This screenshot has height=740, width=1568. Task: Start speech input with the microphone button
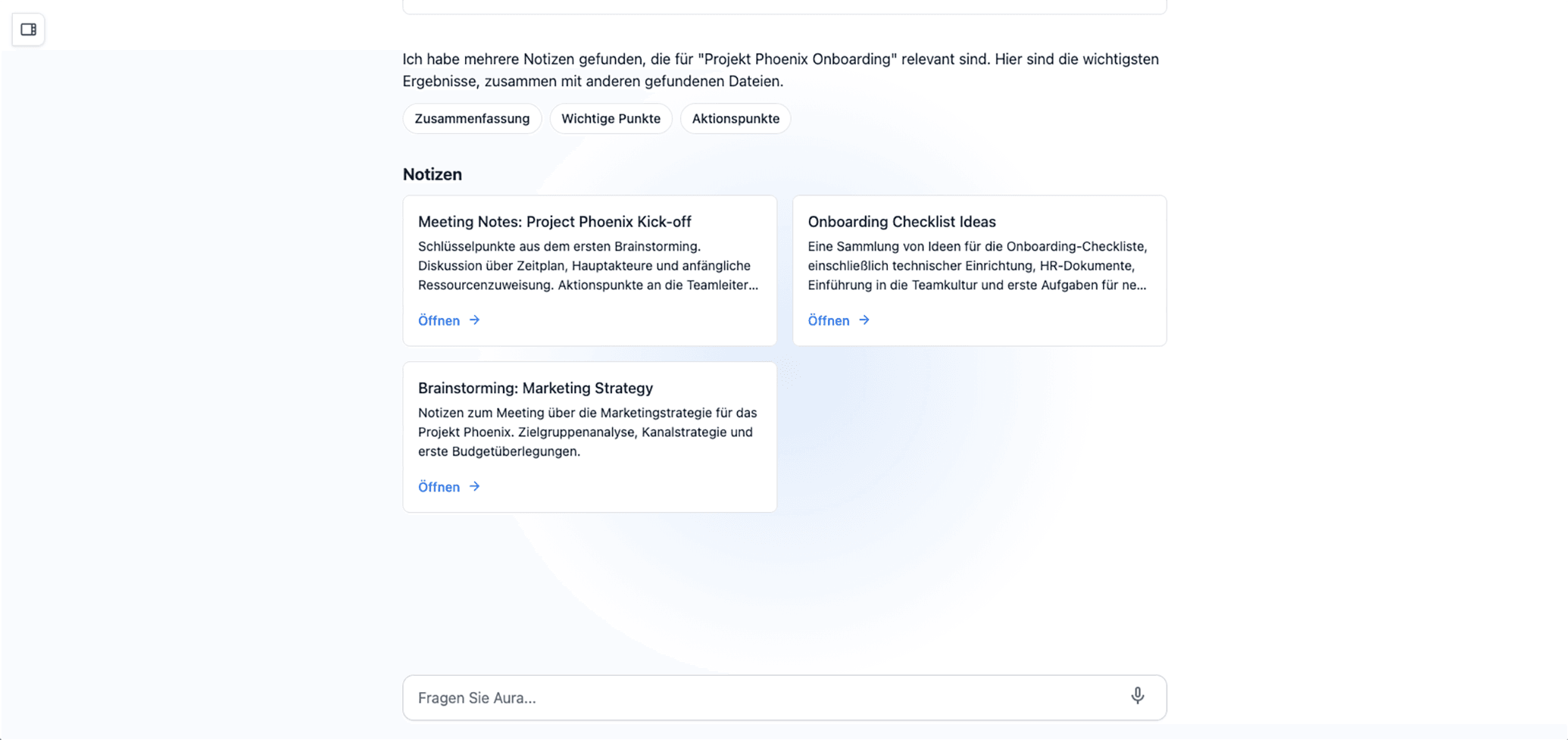tap(1137, 697)
